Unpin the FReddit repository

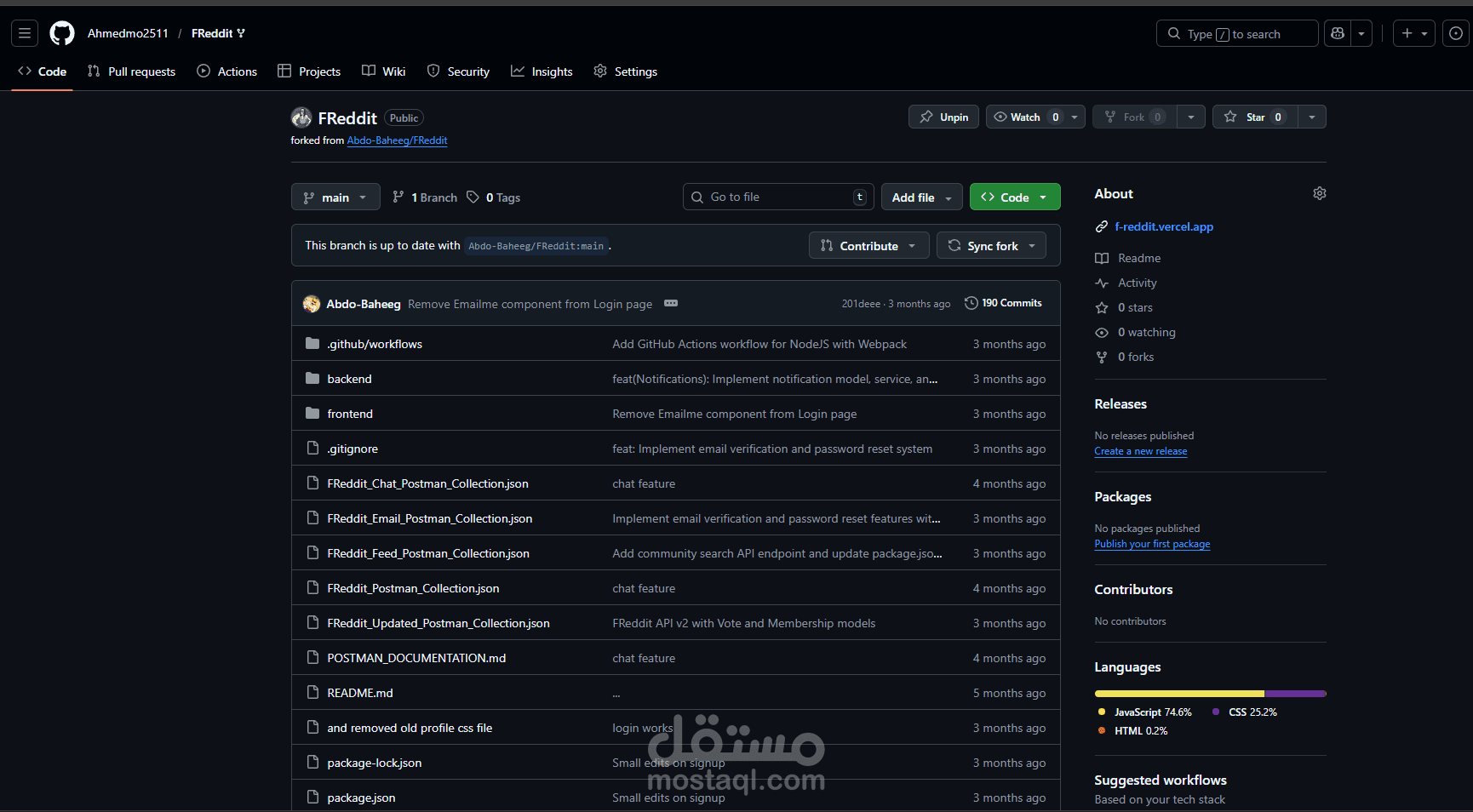943,117
